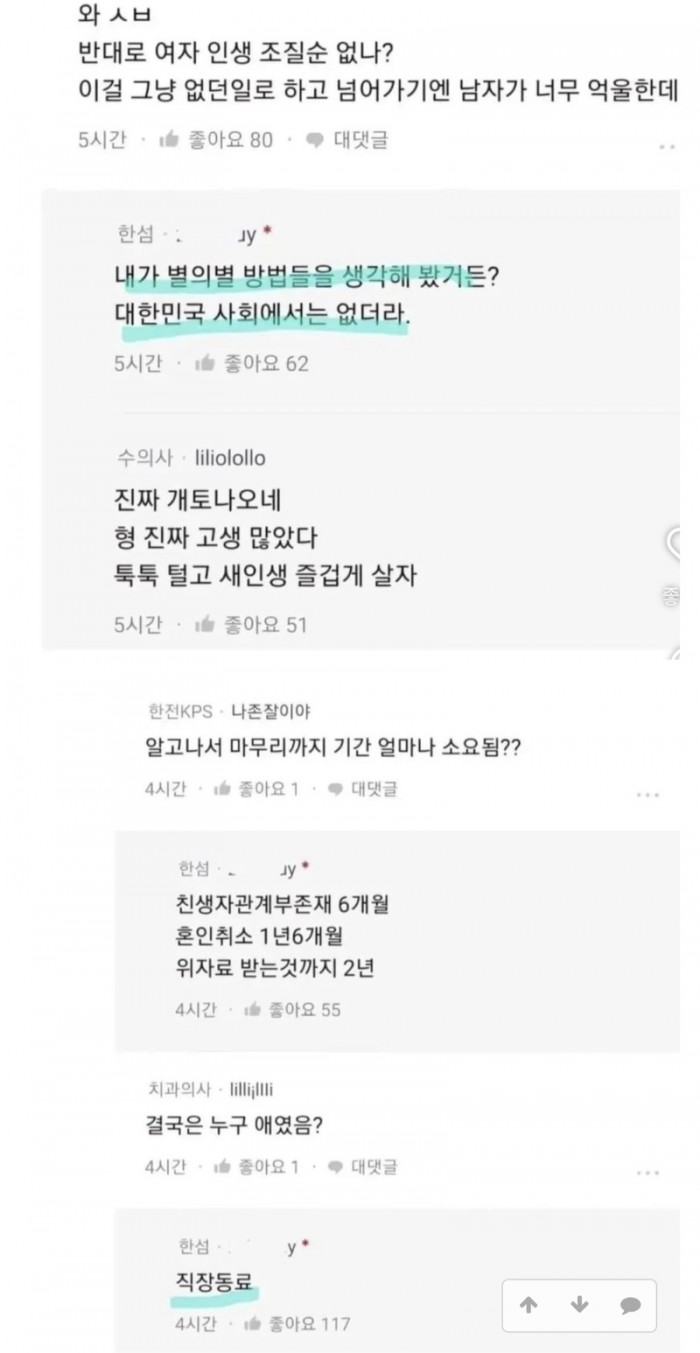Tap the 대댓글 reply icon beside 좋아요 80

tap(315, 140)
